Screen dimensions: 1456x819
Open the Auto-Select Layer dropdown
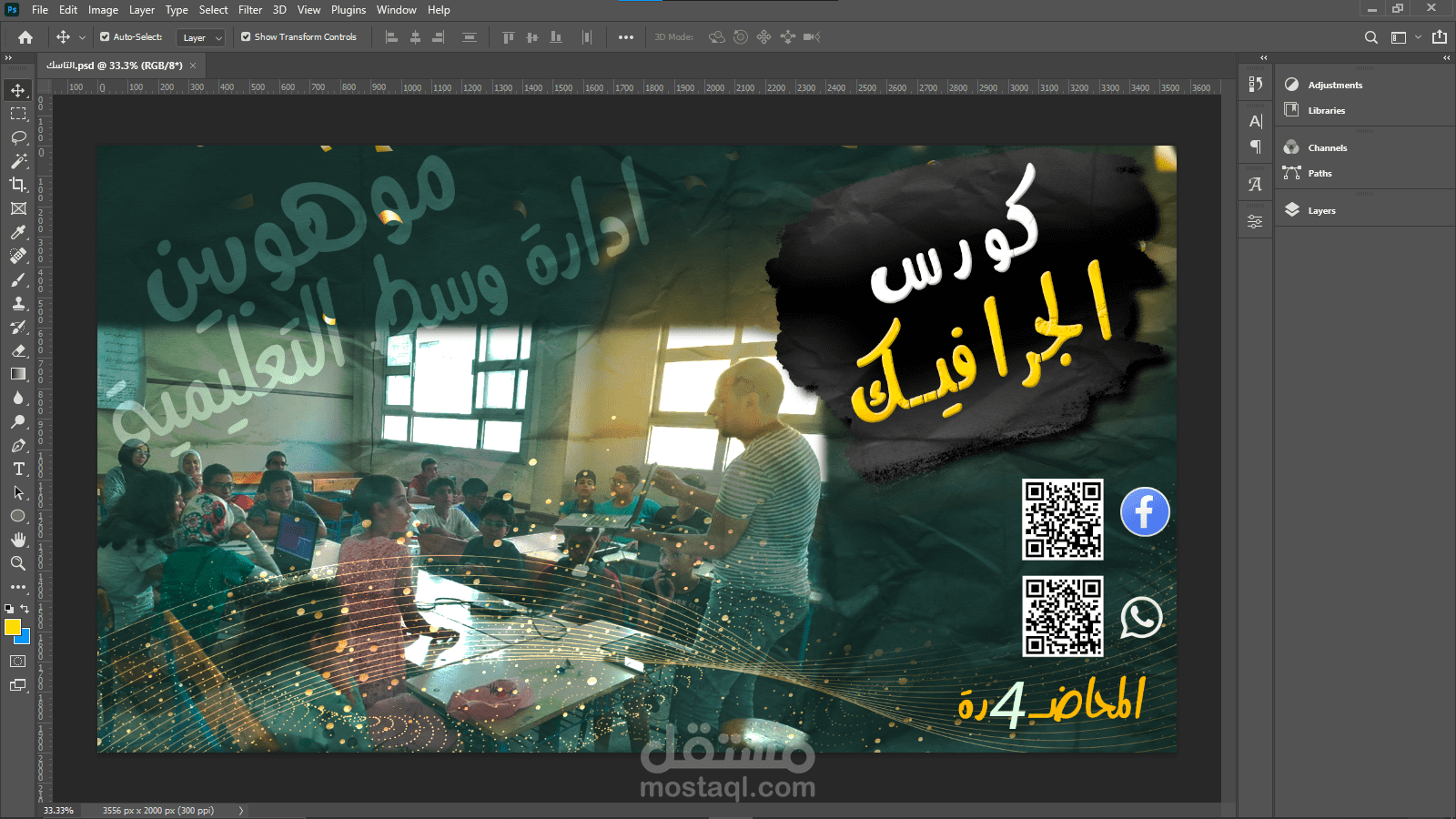[200, 37]
